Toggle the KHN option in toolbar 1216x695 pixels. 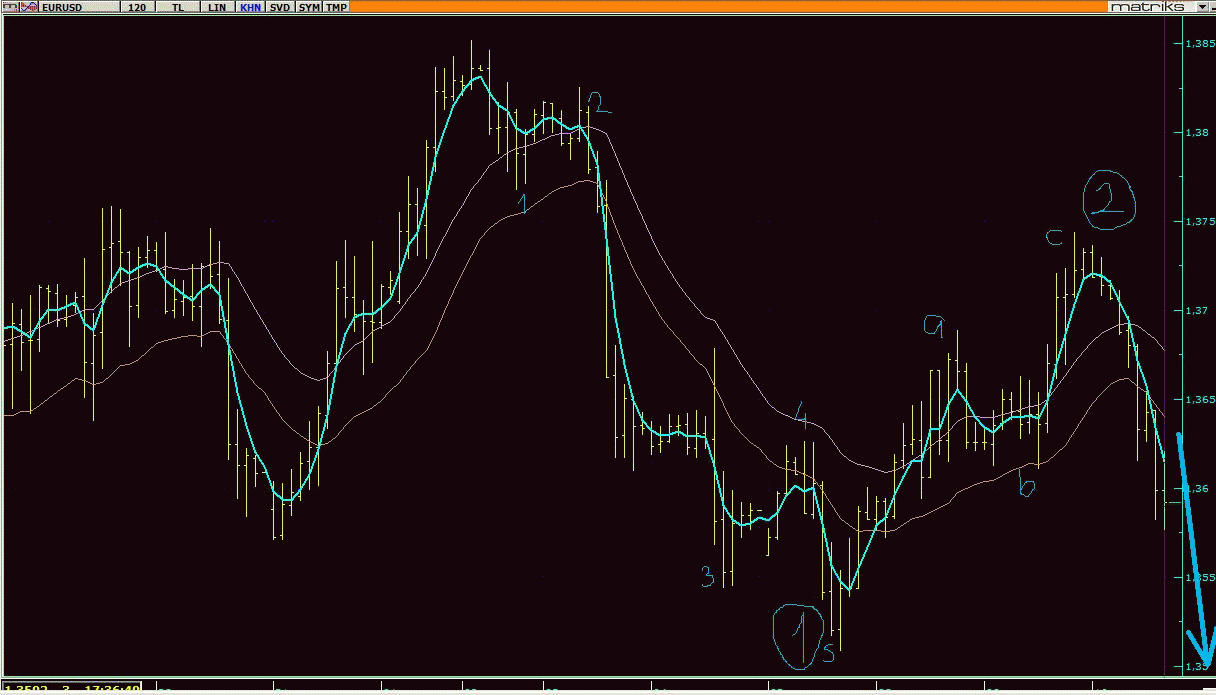coord(250,7)
